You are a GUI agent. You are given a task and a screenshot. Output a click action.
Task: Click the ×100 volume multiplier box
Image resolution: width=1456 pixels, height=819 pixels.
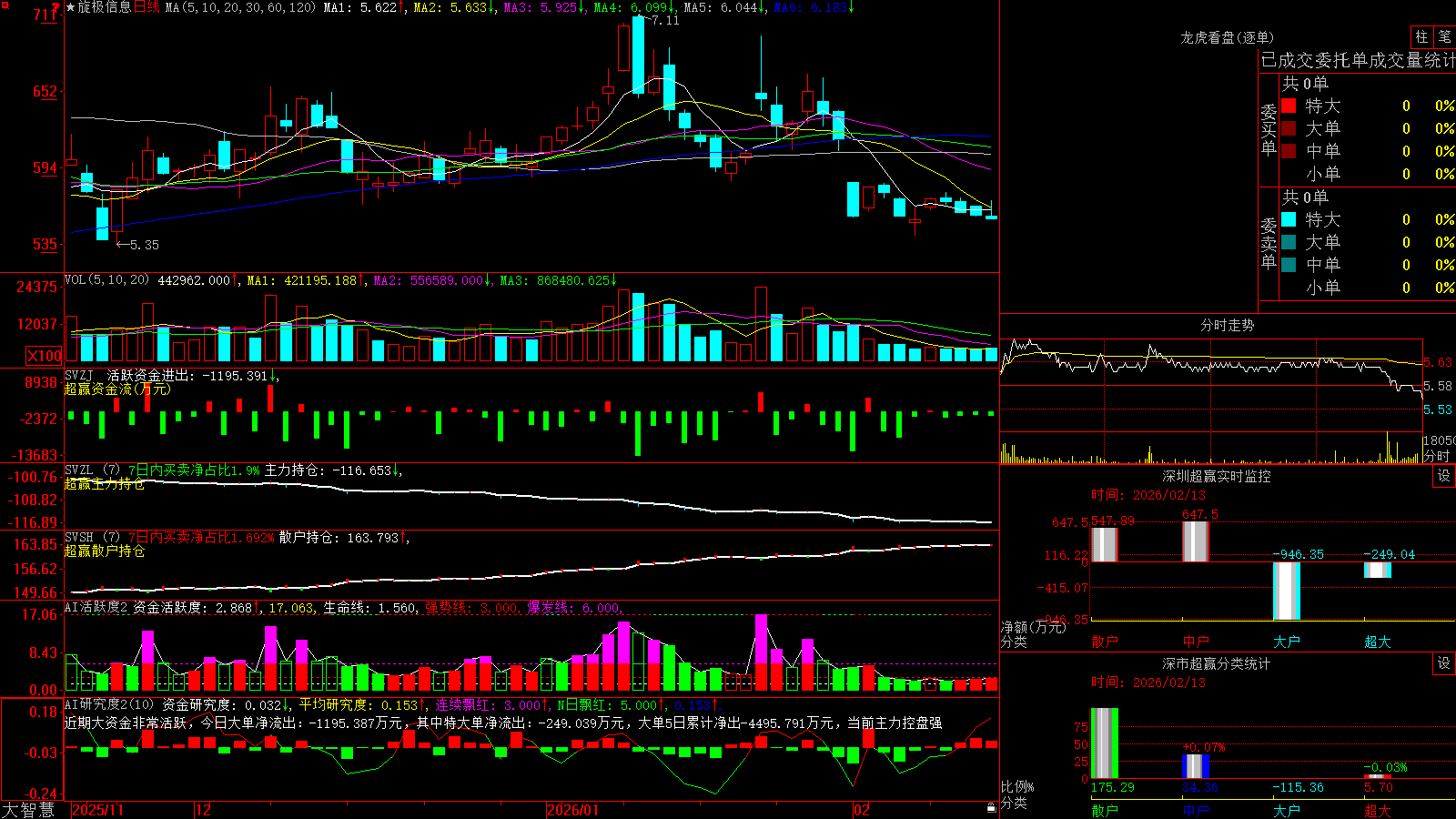coord(45,356)
